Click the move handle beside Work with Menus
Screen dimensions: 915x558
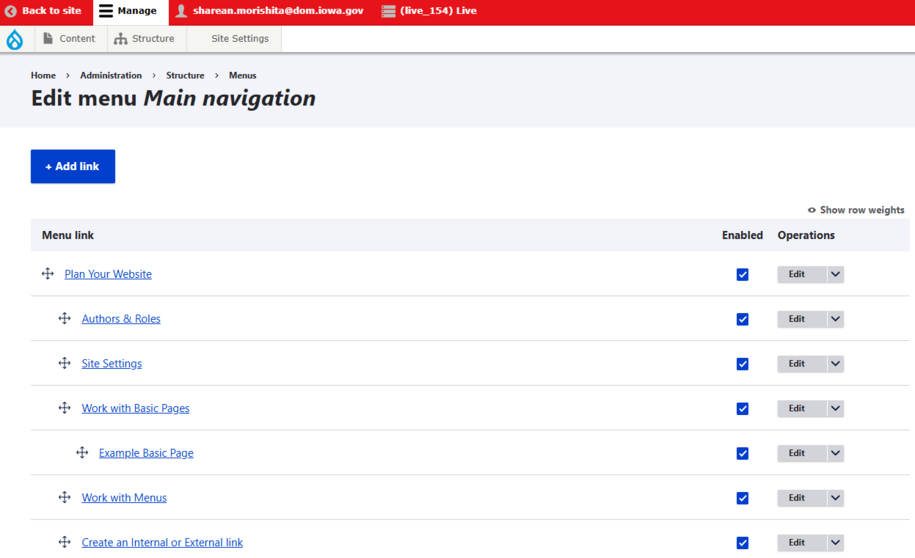click(64, 497)
